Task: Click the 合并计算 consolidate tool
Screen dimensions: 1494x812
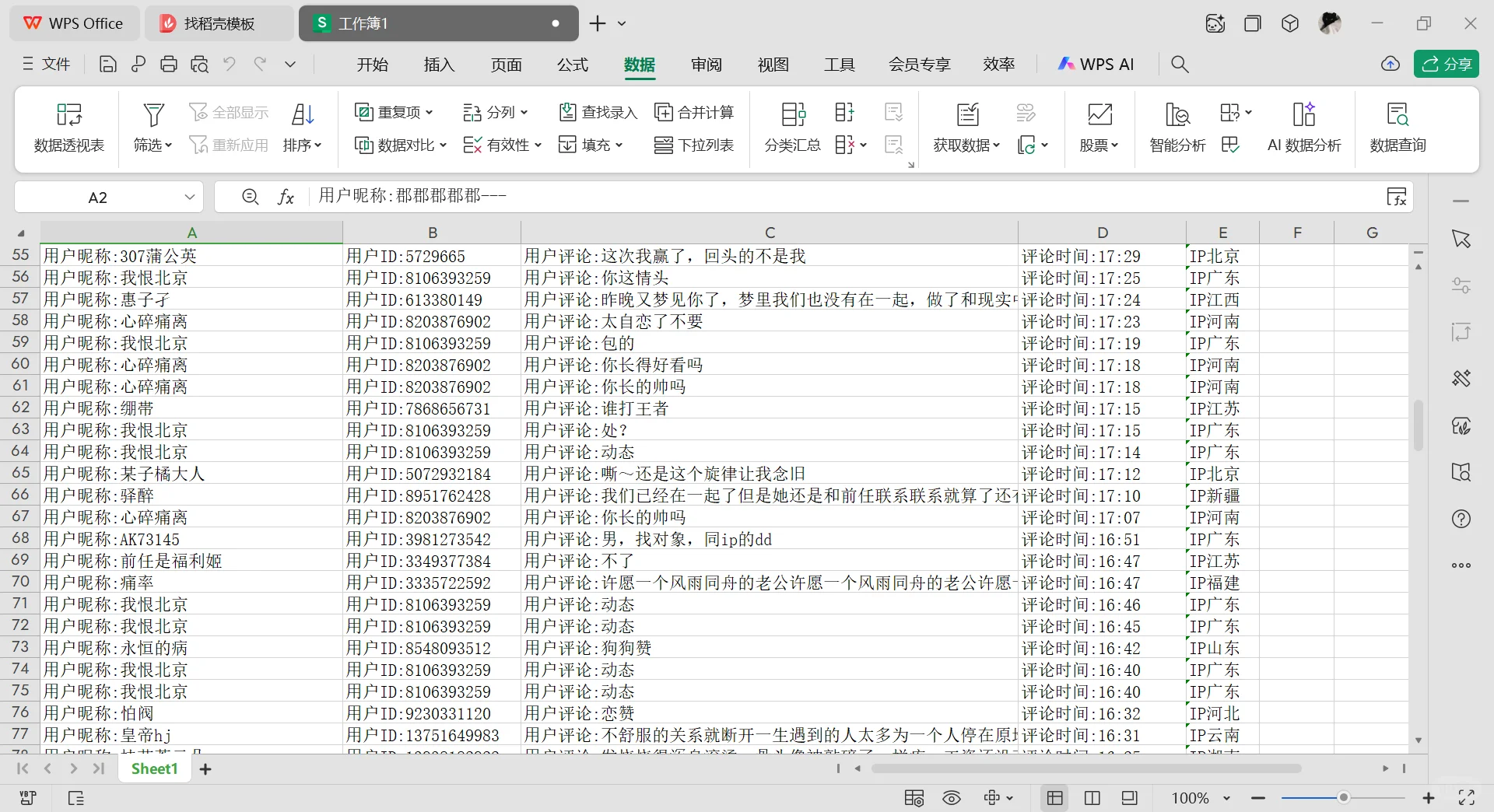Action: click(x=694, y=112)
